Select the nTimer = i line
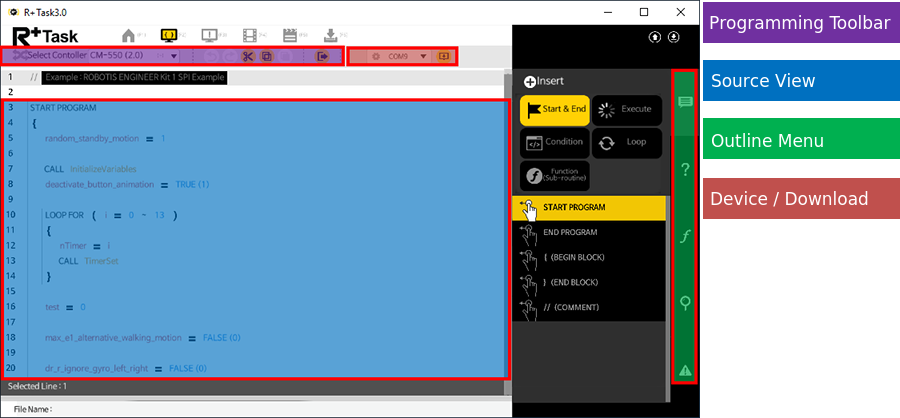 click(84, 246)
